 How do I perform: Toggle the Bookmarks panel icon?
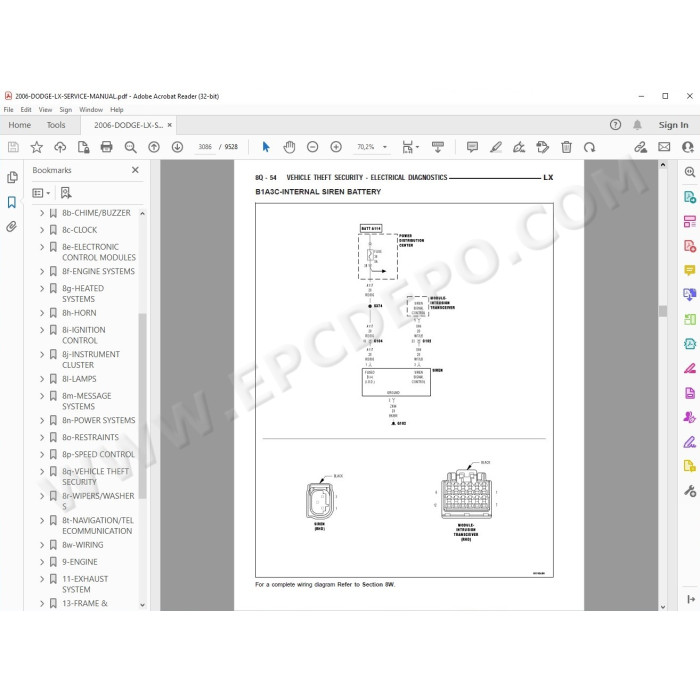[x=12, y=202]
